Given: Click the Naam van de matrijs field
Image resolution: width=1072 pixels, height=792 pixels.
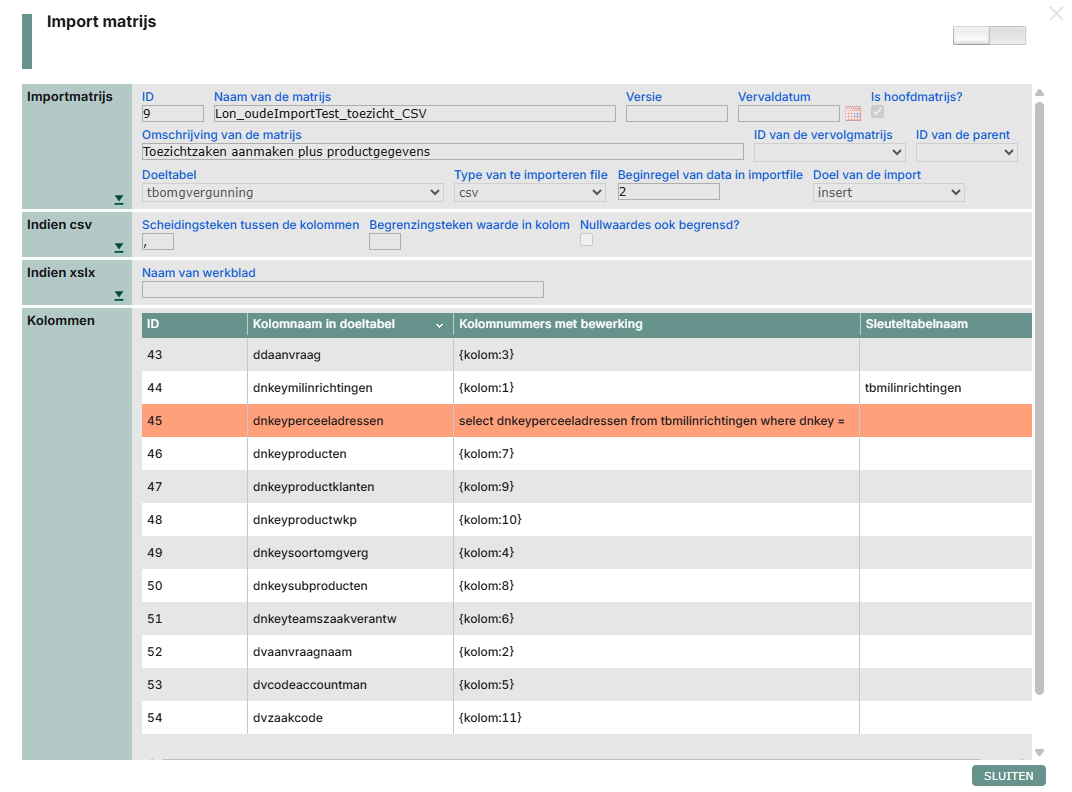Looking at the screenshot, I should 414,114.
